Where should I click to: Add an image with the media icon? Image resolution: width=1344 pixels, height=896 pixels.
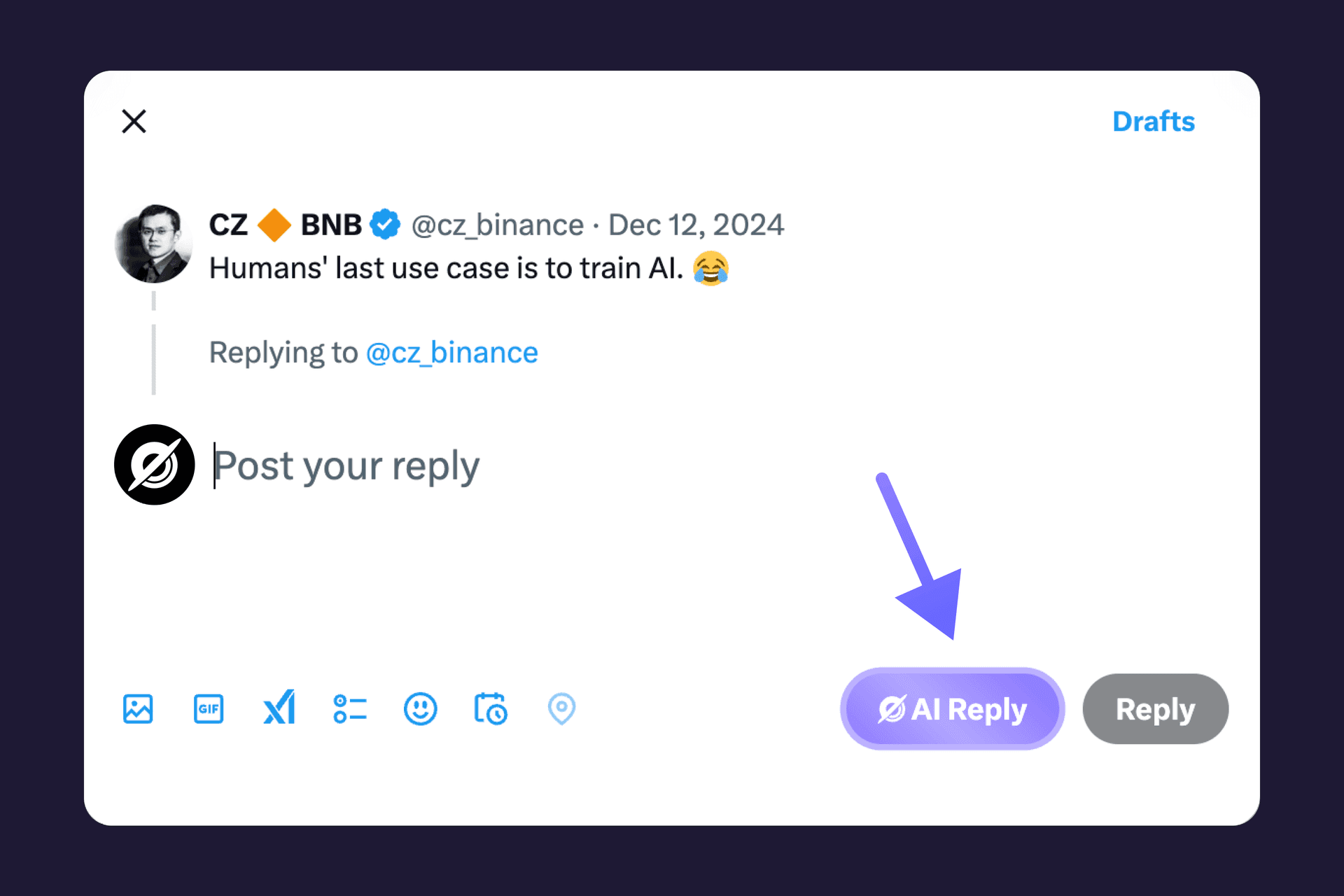point(138,708)
